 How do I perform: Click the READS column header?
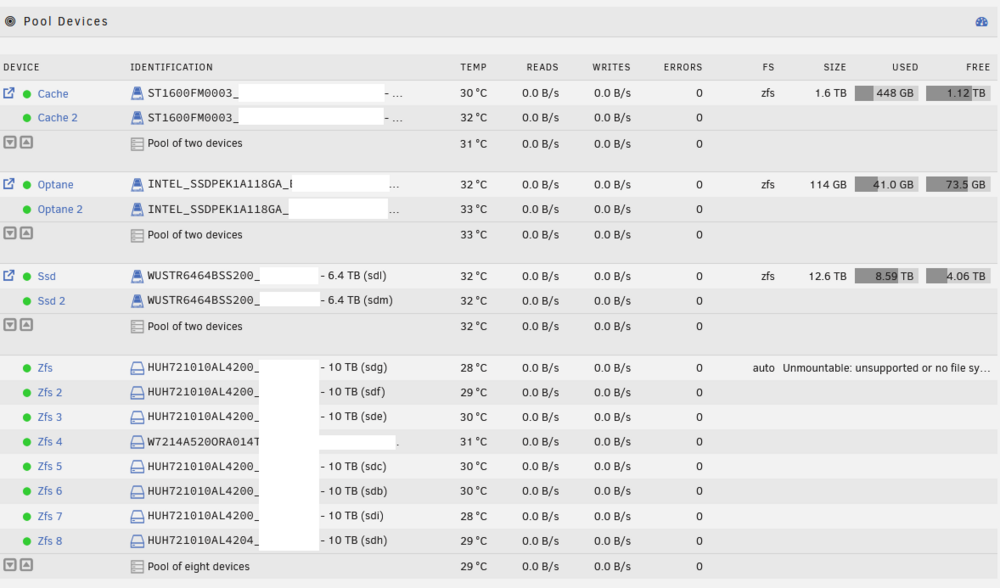coord(542,67)
